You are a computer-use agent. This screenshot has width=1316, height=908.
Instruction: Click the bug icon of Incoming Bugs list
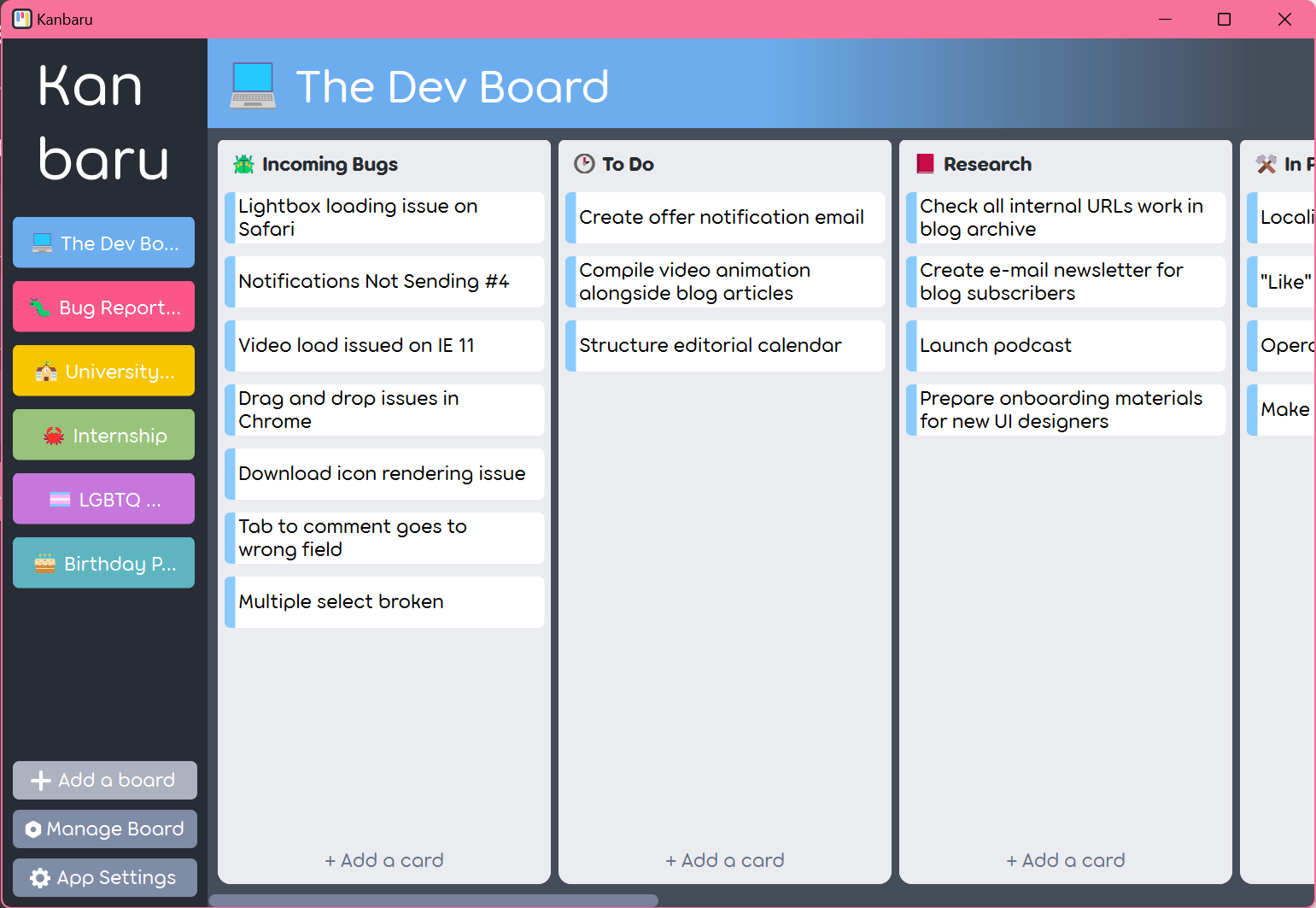[x=244, y=164]
